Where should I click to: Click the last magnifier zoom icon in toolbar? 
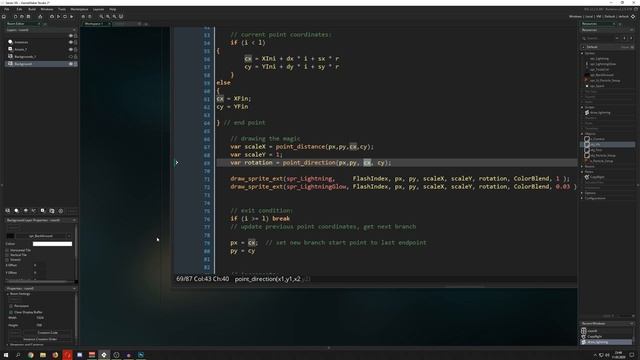[114, 17]
